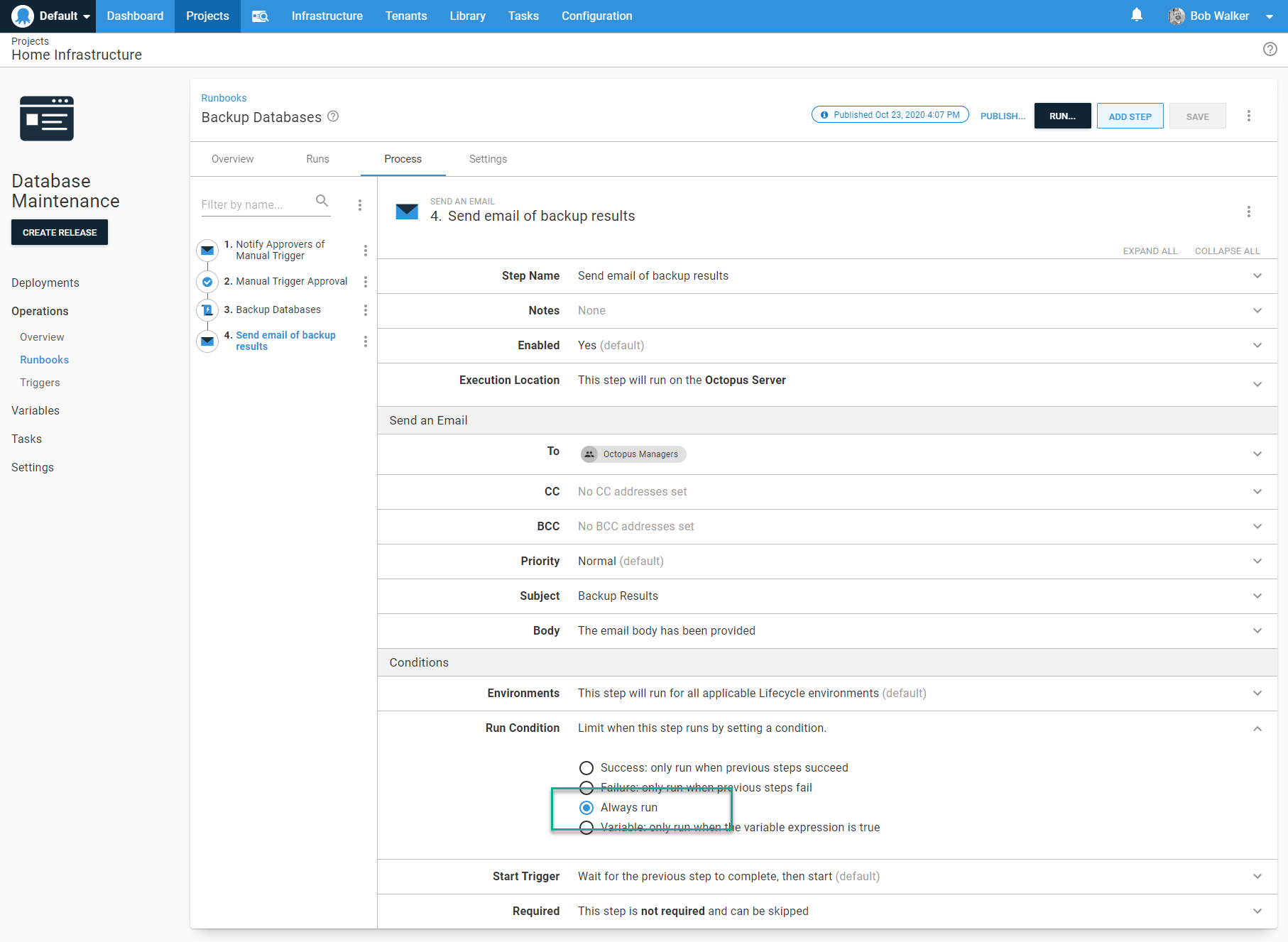Open overflow menu for the Send email step header

pyautogui.click(x=1248, y=212)
